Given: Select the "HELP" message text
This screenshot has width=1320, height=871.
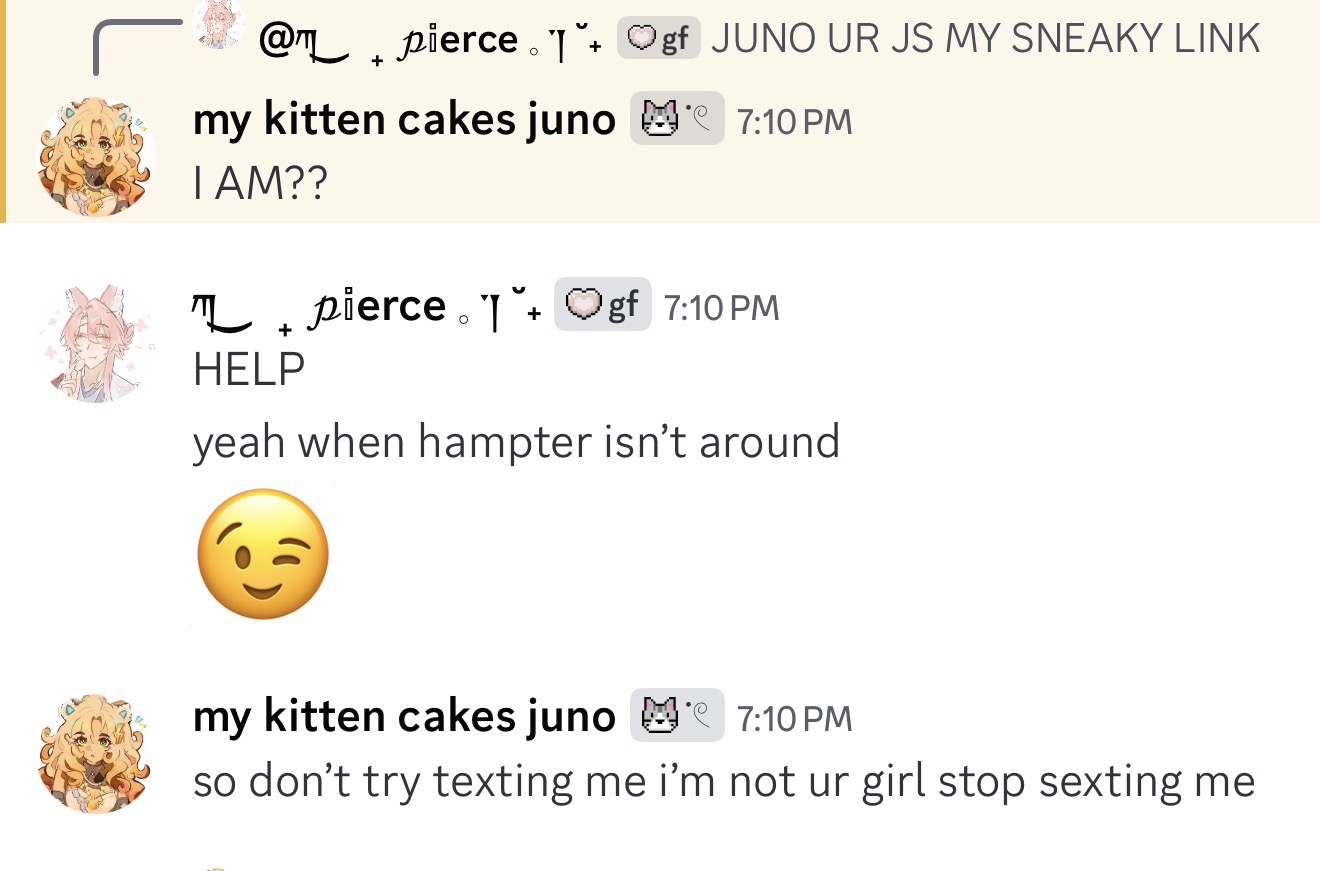Looking at the screenshot, I should 249,370.
